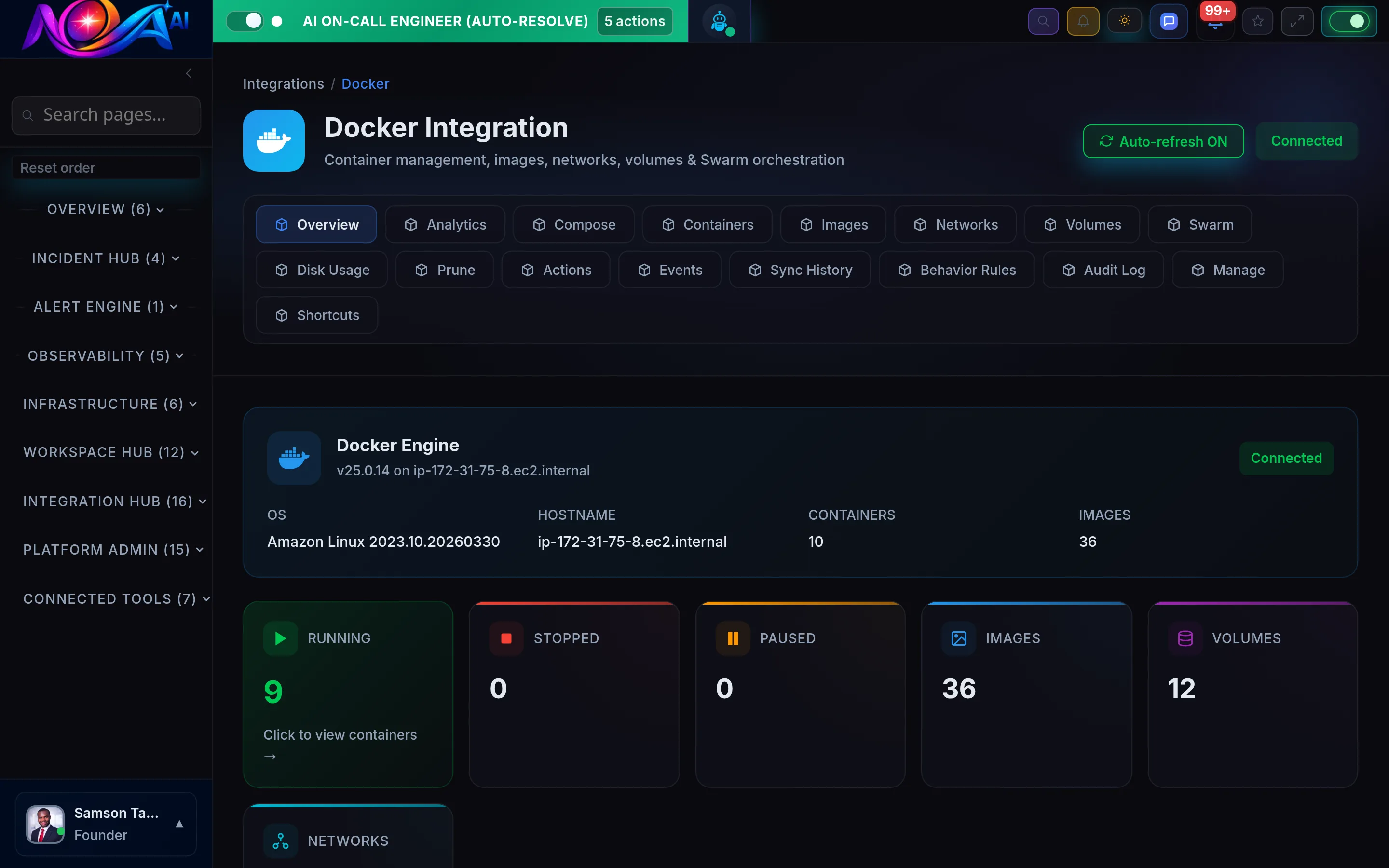Click the running containers progress card
The width and height of the screenshot is (1389, 868).
pyautogui.click(x=348, y=694)
